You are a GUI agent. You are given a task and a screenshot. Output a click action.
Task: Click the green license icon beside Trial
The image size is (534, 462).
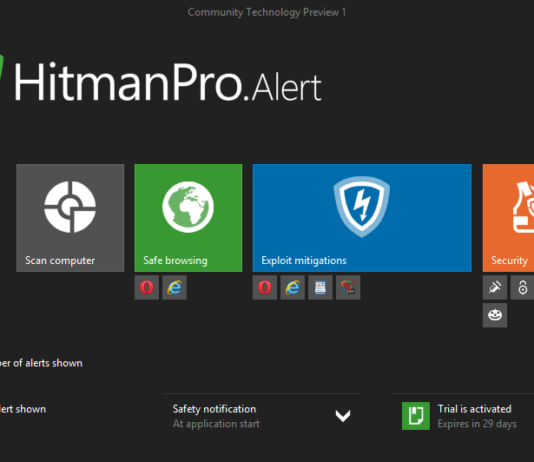(416, 416)
